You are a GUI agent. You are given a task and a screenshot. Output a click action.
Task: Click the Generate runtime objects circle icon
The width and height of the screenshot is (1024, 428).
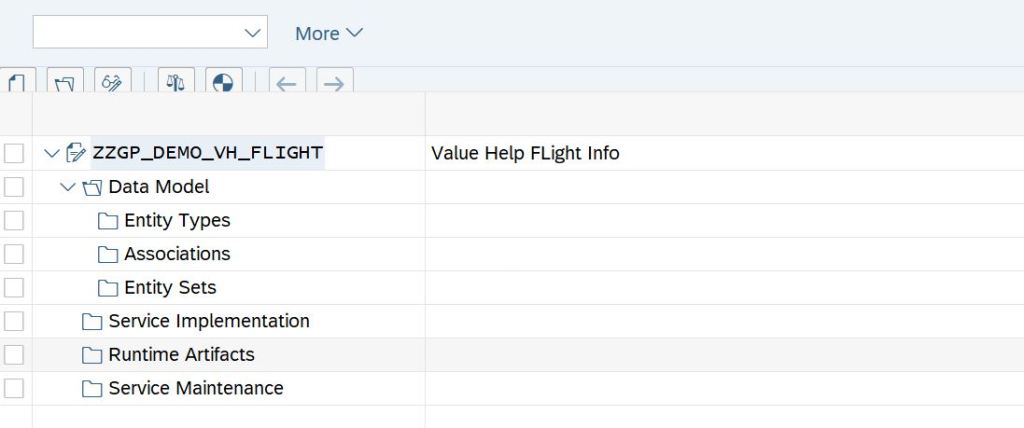(x=223, y=82)
